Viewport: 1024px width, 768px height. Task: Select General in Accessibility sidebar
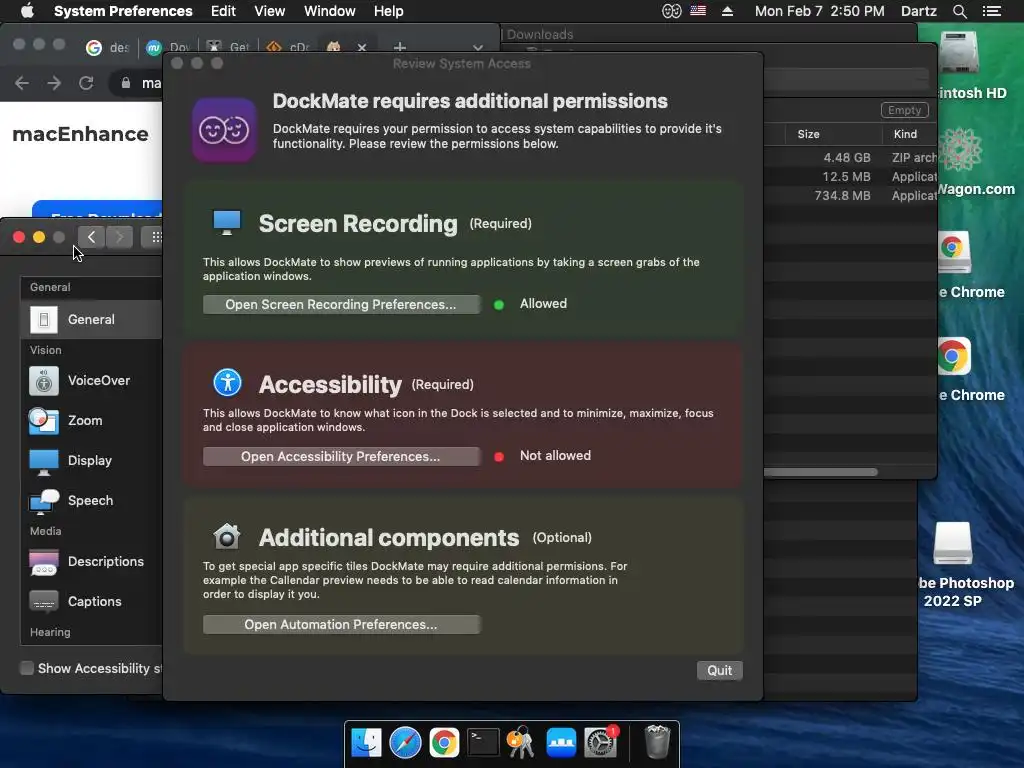click(x=91, y=319)
